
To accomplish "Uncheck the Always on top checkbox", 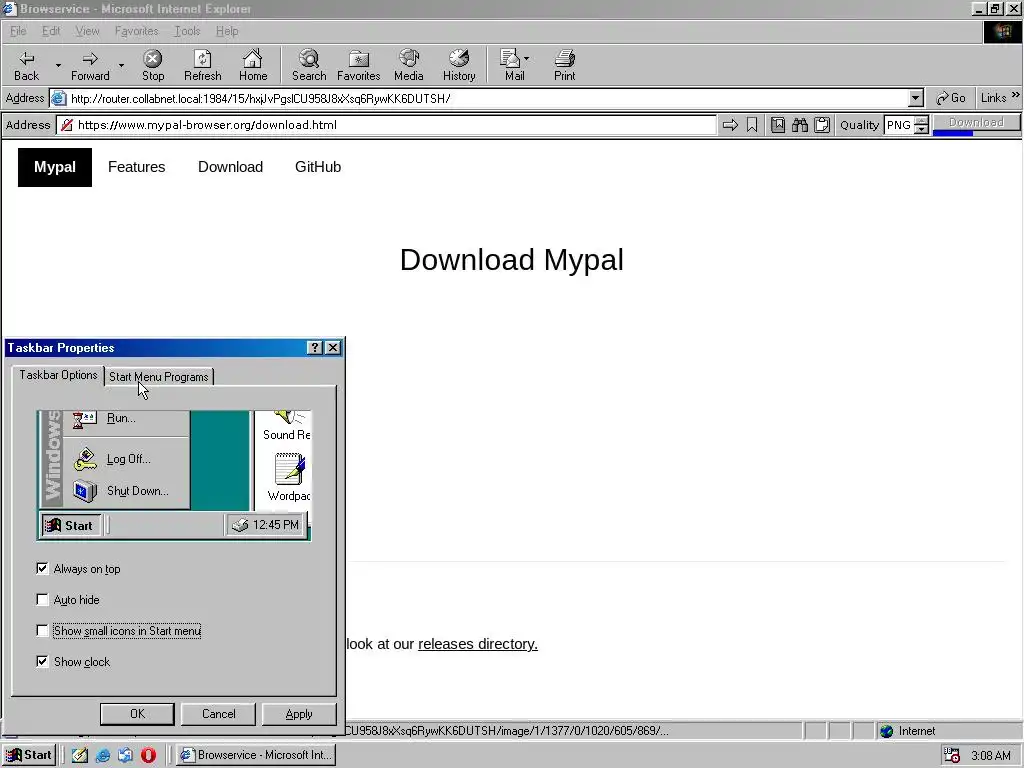I will click(x=42, y=569).
